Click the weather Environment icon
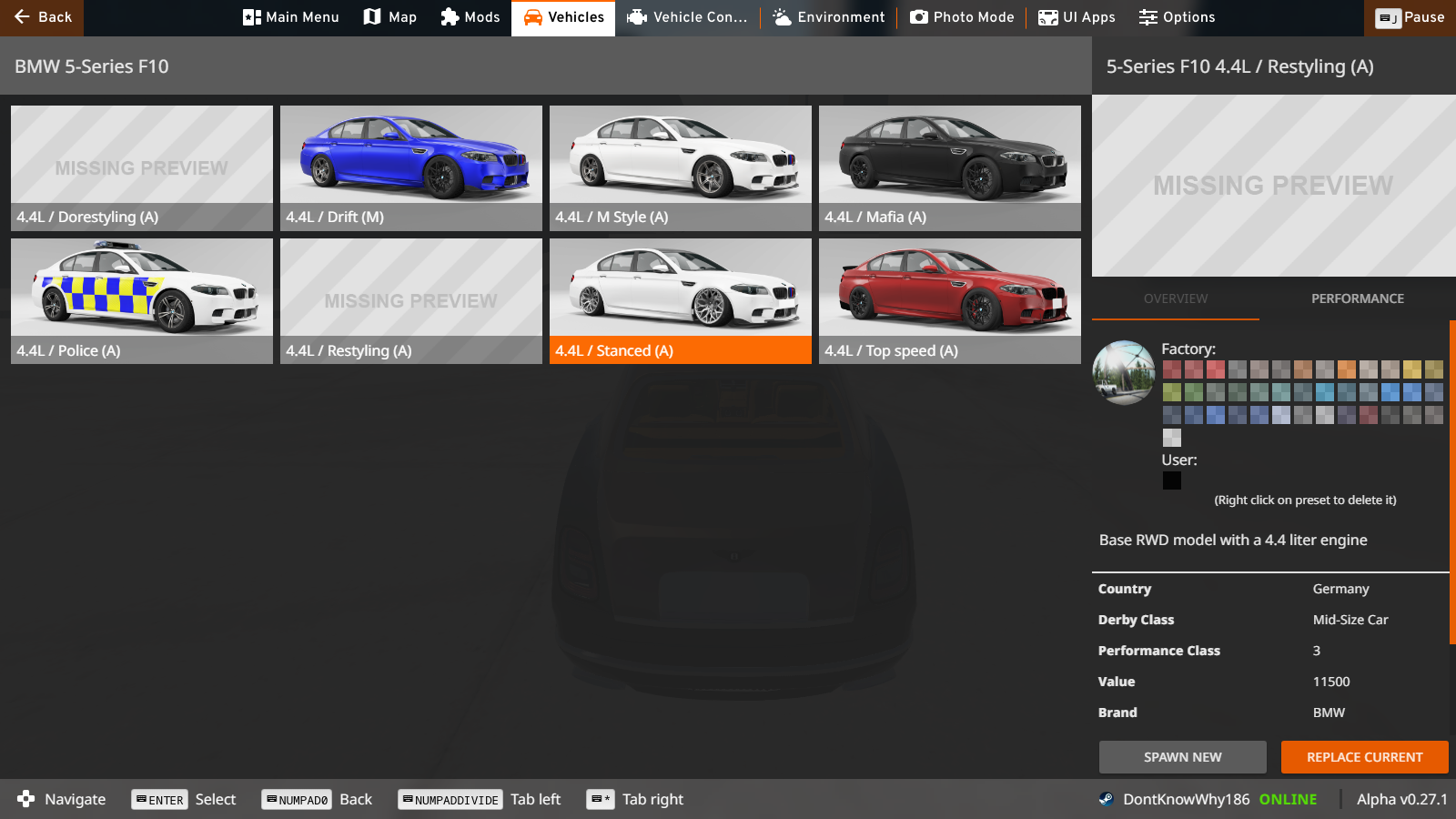The image size is (1456, 819). [x=782, y=17]
